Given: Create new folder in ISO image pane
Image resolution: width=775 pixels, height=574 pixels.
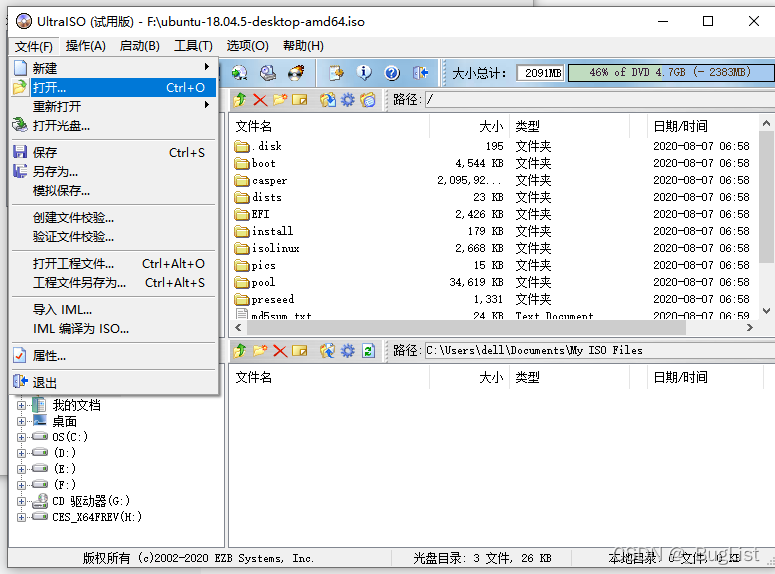Looking at the screenshot, I should coord(280,100).
